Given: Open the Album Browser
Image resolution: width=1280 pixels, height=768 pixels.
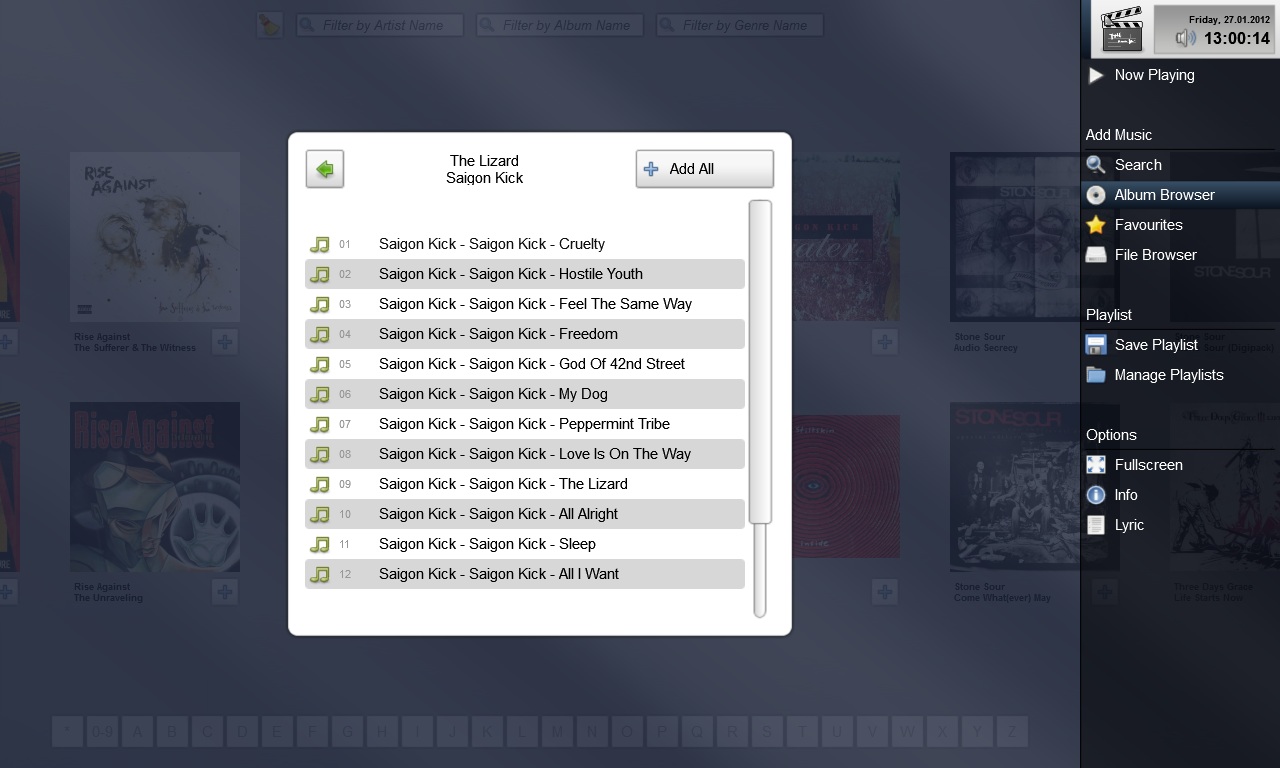Looking at the screenshot, I should 1180,195.
